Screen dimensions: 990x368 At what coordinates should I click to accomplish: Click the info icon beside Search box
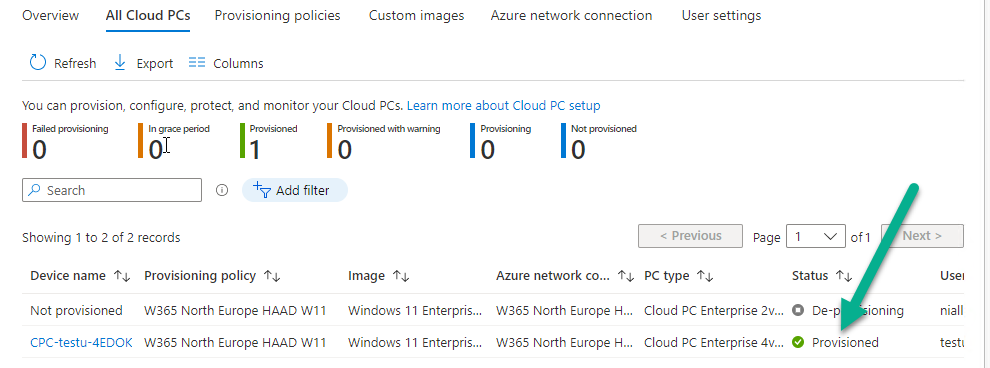tap(222, 190)
